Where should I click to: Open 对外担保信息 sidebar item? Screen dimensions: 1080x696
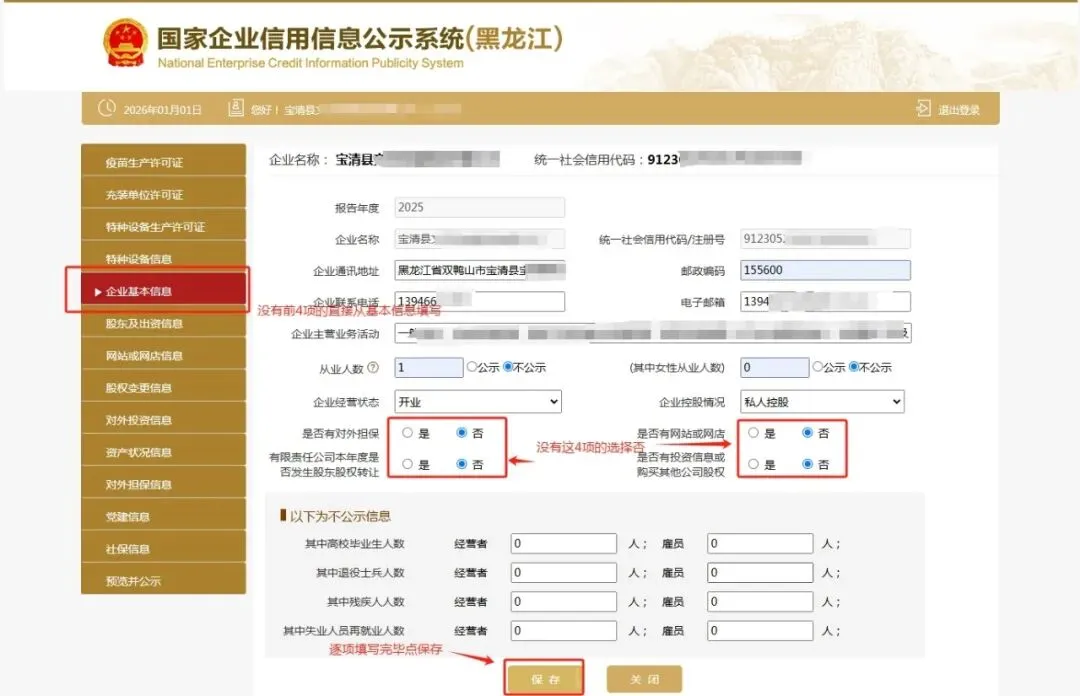163,484
